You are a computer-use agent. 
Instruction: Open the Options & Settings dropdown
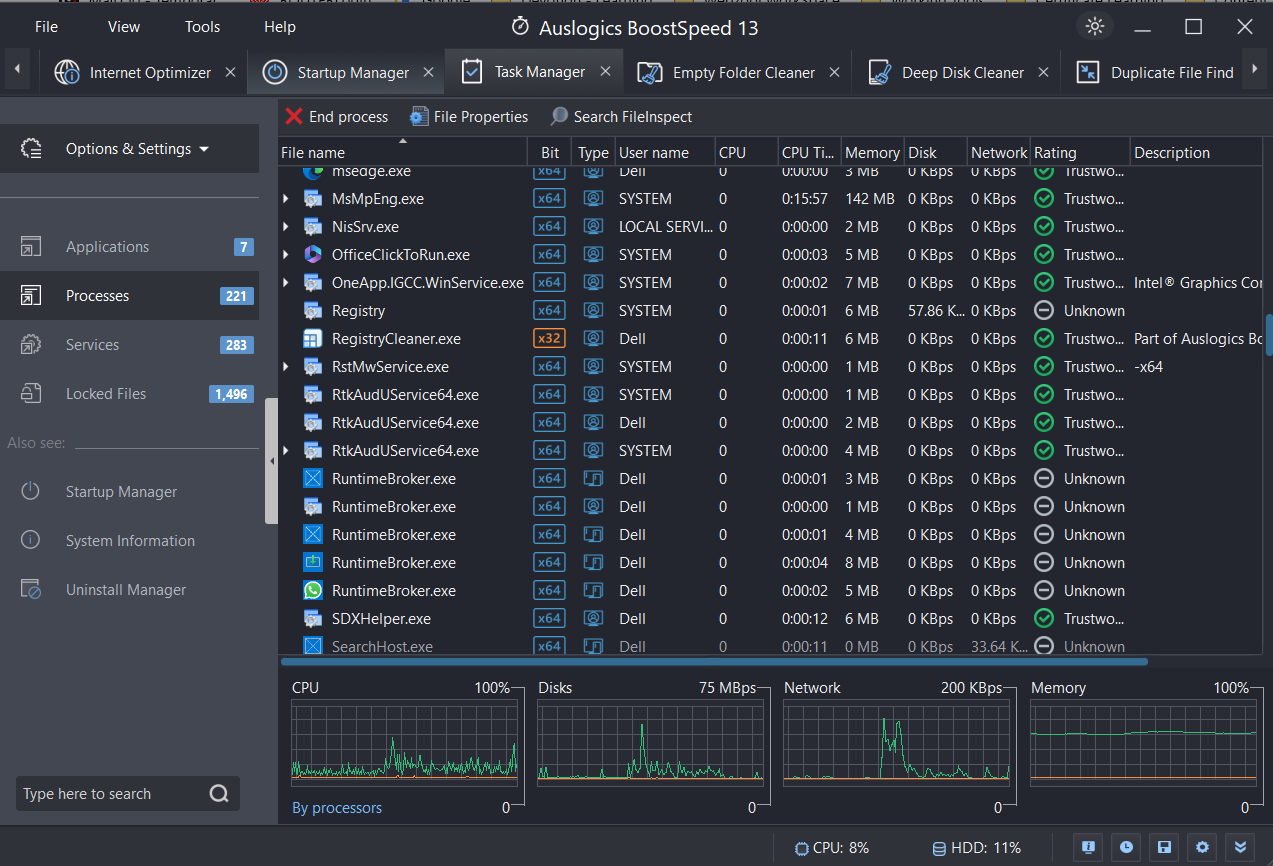point(131,148)
